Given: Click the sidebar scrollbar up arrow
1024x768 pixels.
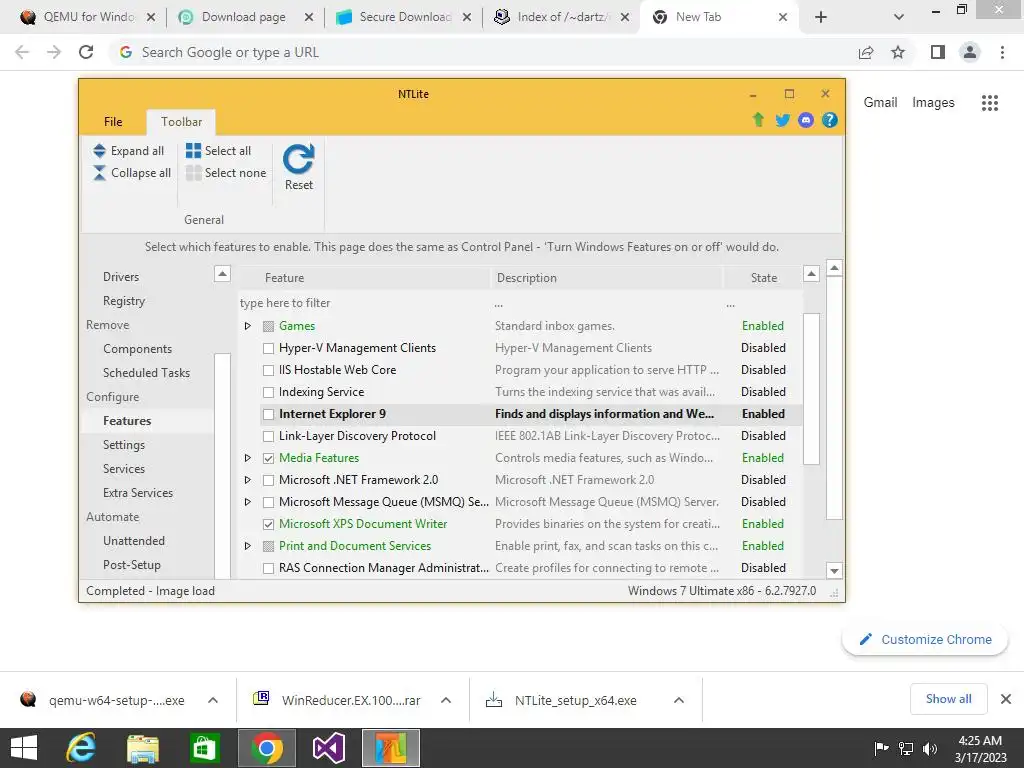Looking at the screenshot, I should 222,274.
